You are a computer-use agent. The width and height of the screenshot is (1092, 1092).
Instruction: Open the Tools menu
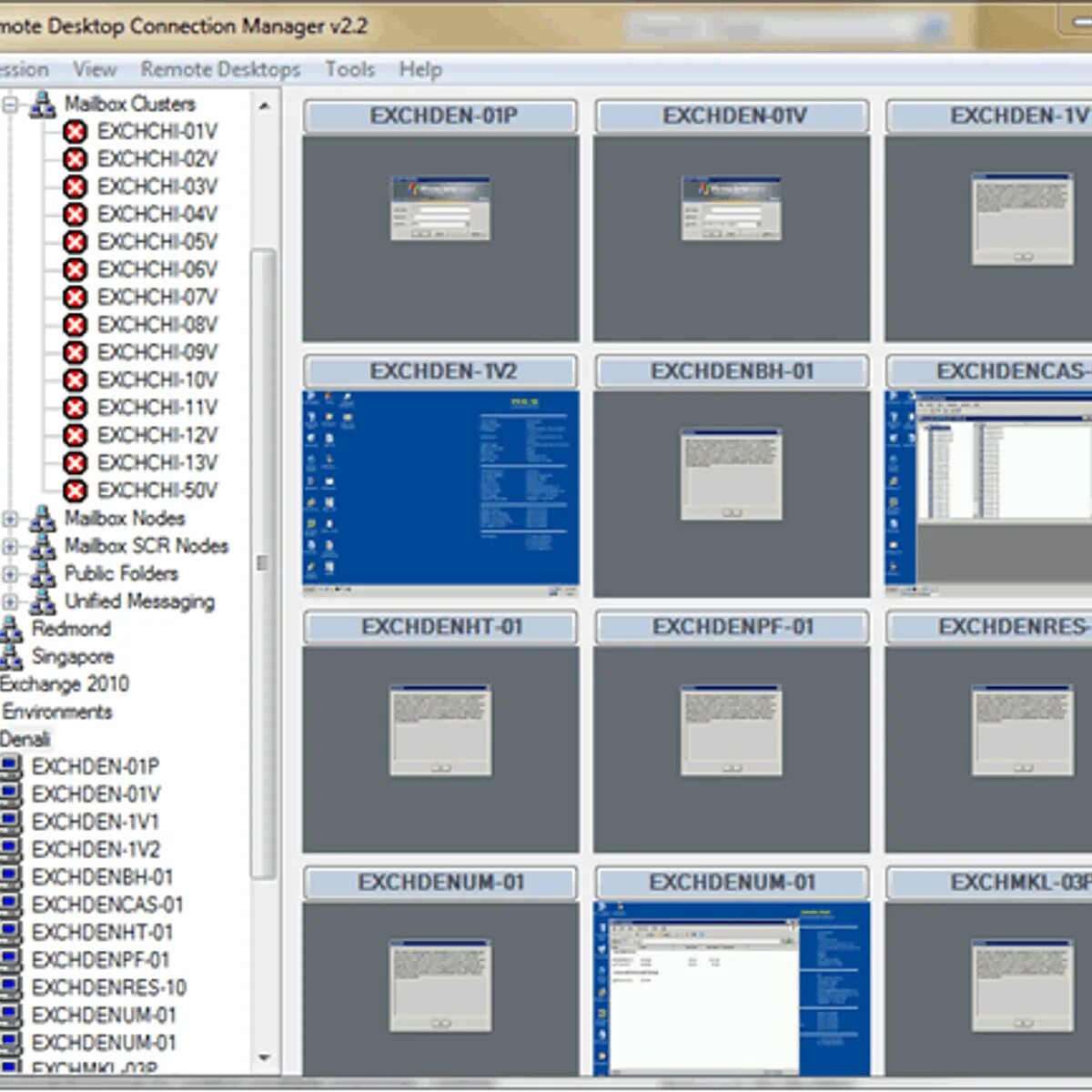(x=349, y=69)
